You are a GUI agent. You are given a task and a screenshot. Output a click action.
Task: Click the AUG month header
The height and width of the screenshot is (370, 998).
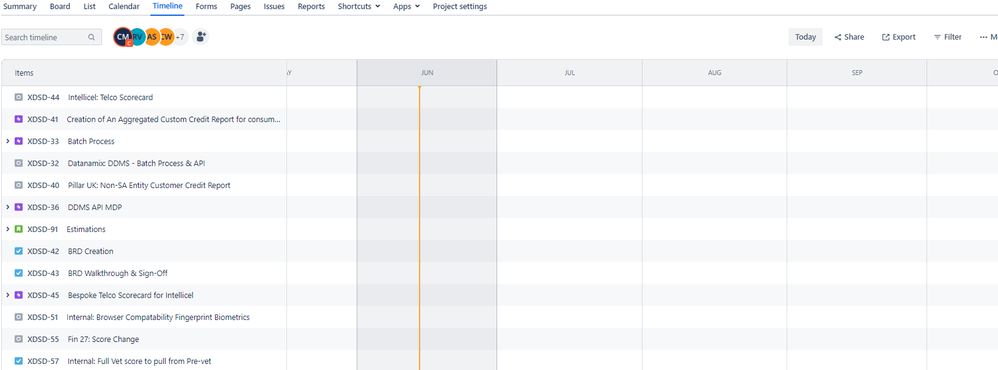(x=715, y=73)
